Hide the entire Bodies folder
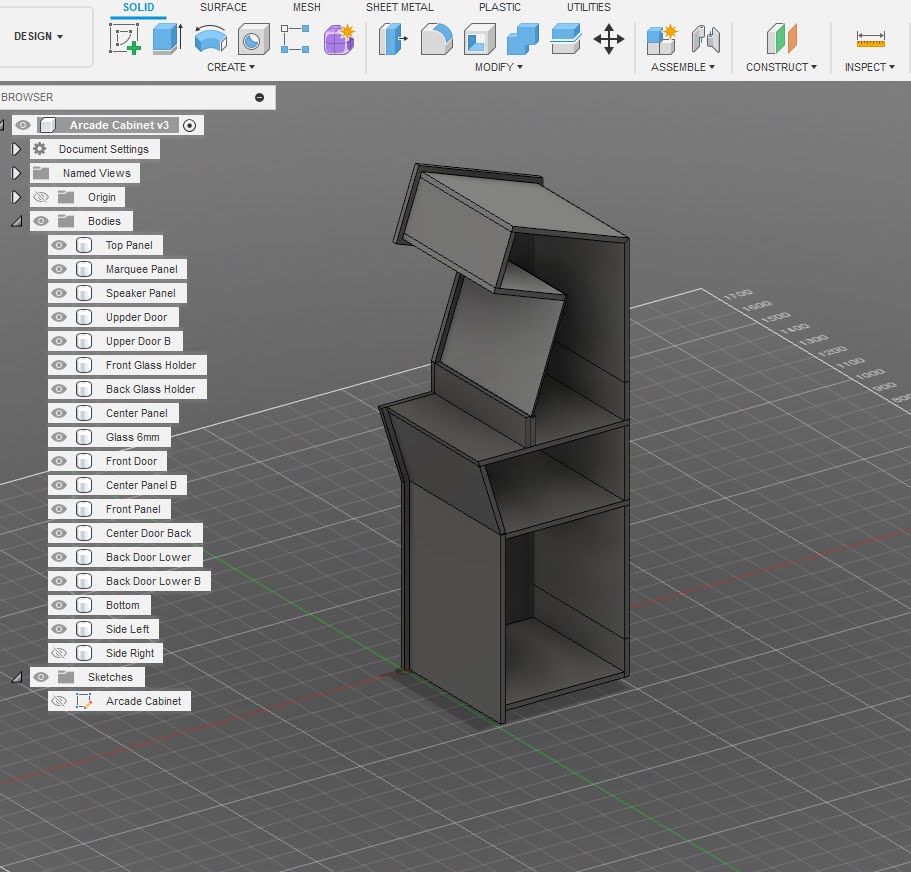The image size is (911, 872). (x=41, y=221)
